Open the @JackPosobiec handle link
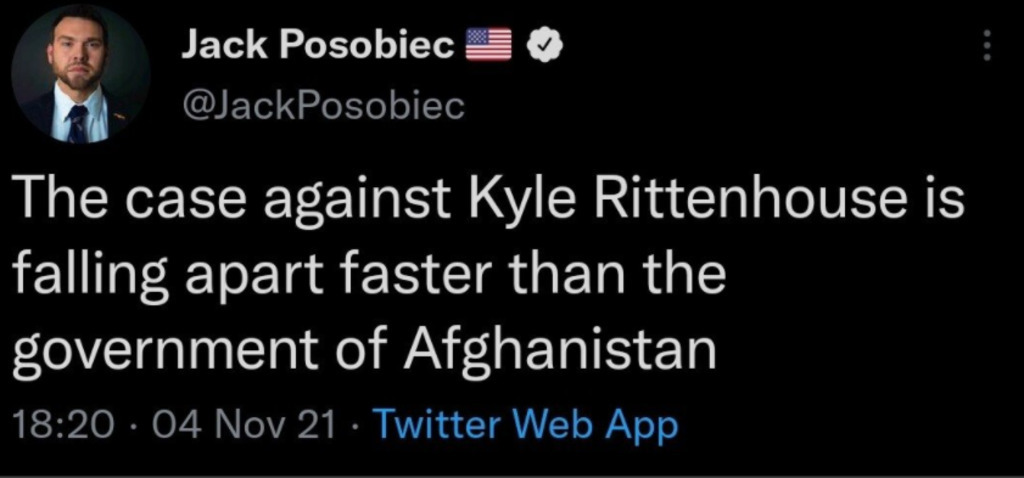The height and width of the screenshot is (478, 1024). point(322,105)
